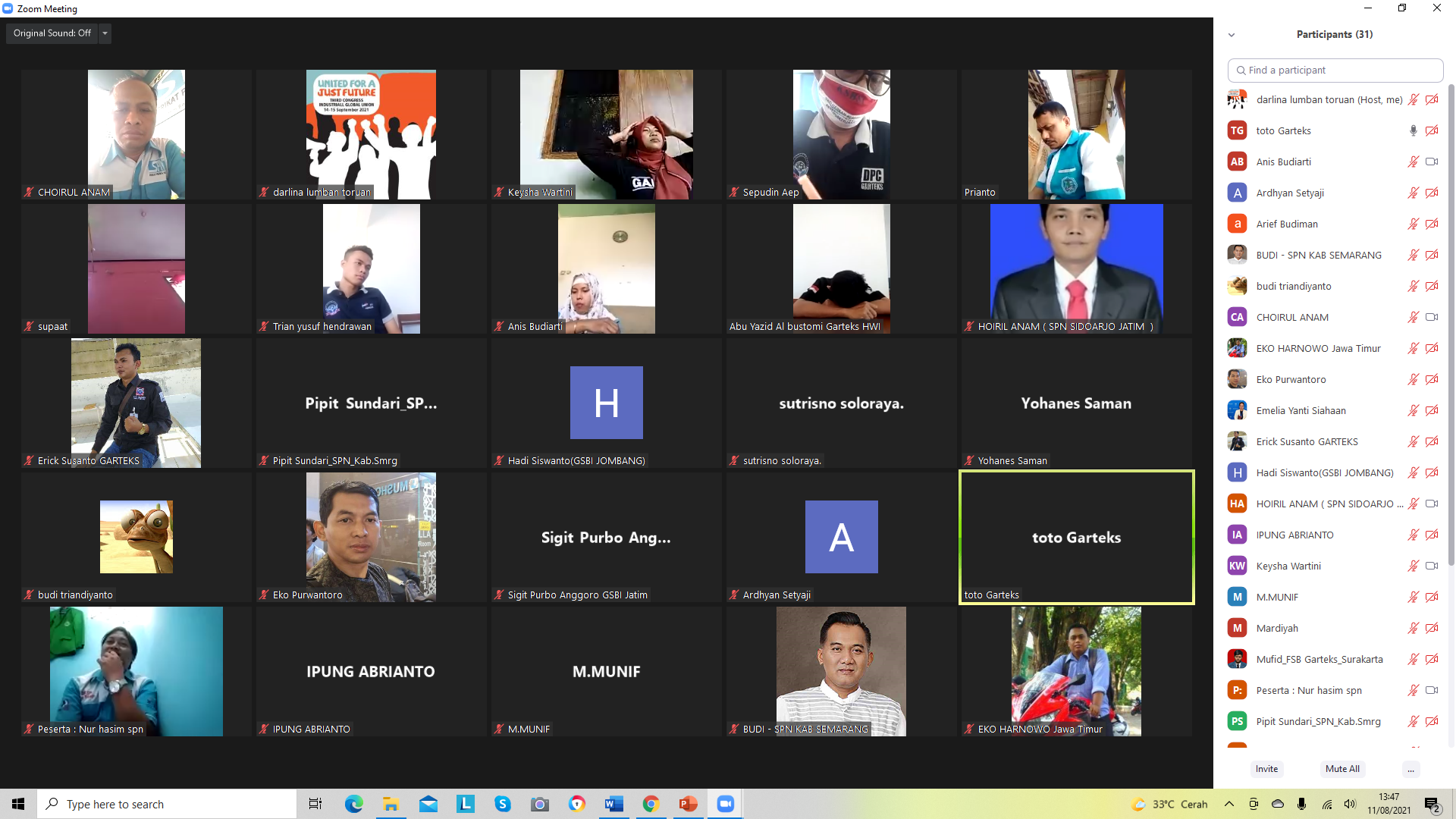Click the Find a participant field

coord(1335,70)
